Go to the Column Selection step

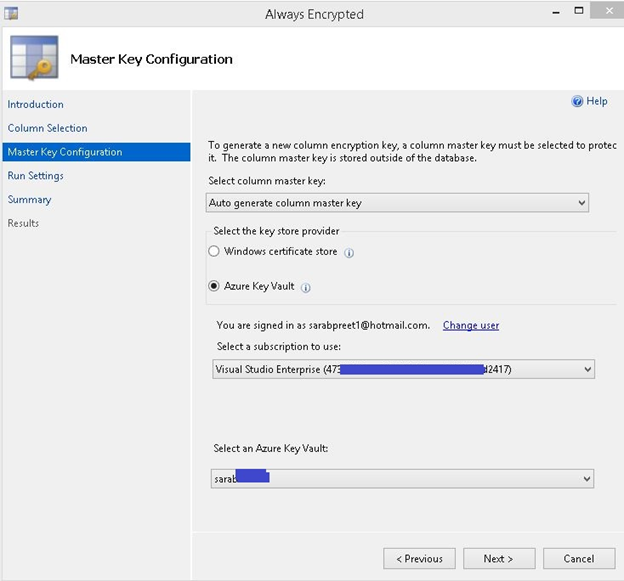coord(47,128)
